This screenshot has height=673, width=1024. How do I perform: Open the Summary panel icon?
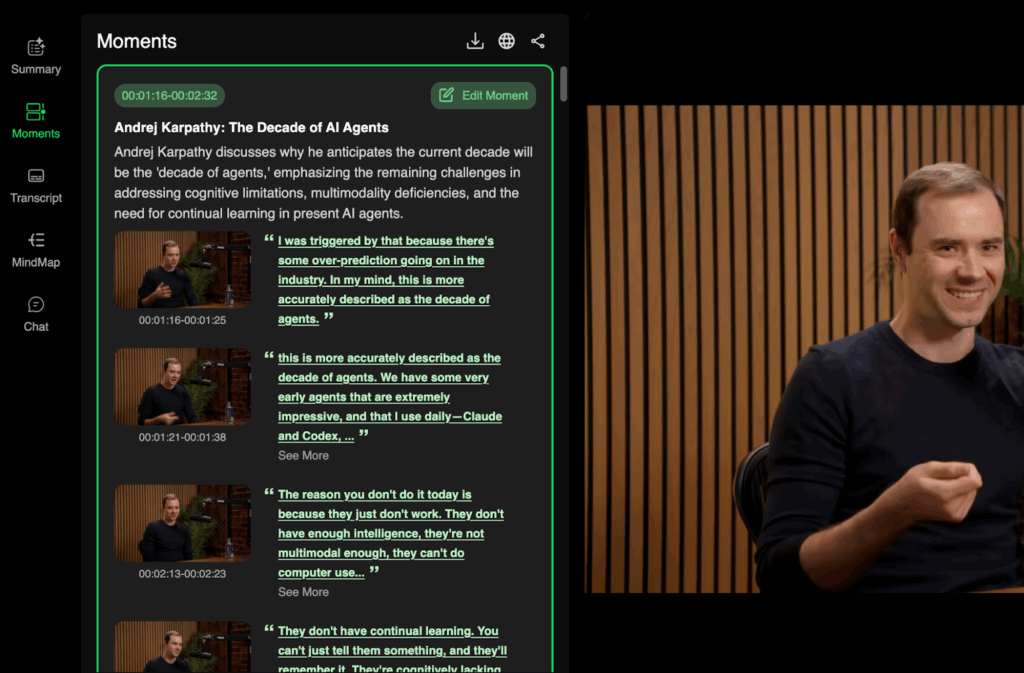tap(36, 46)
